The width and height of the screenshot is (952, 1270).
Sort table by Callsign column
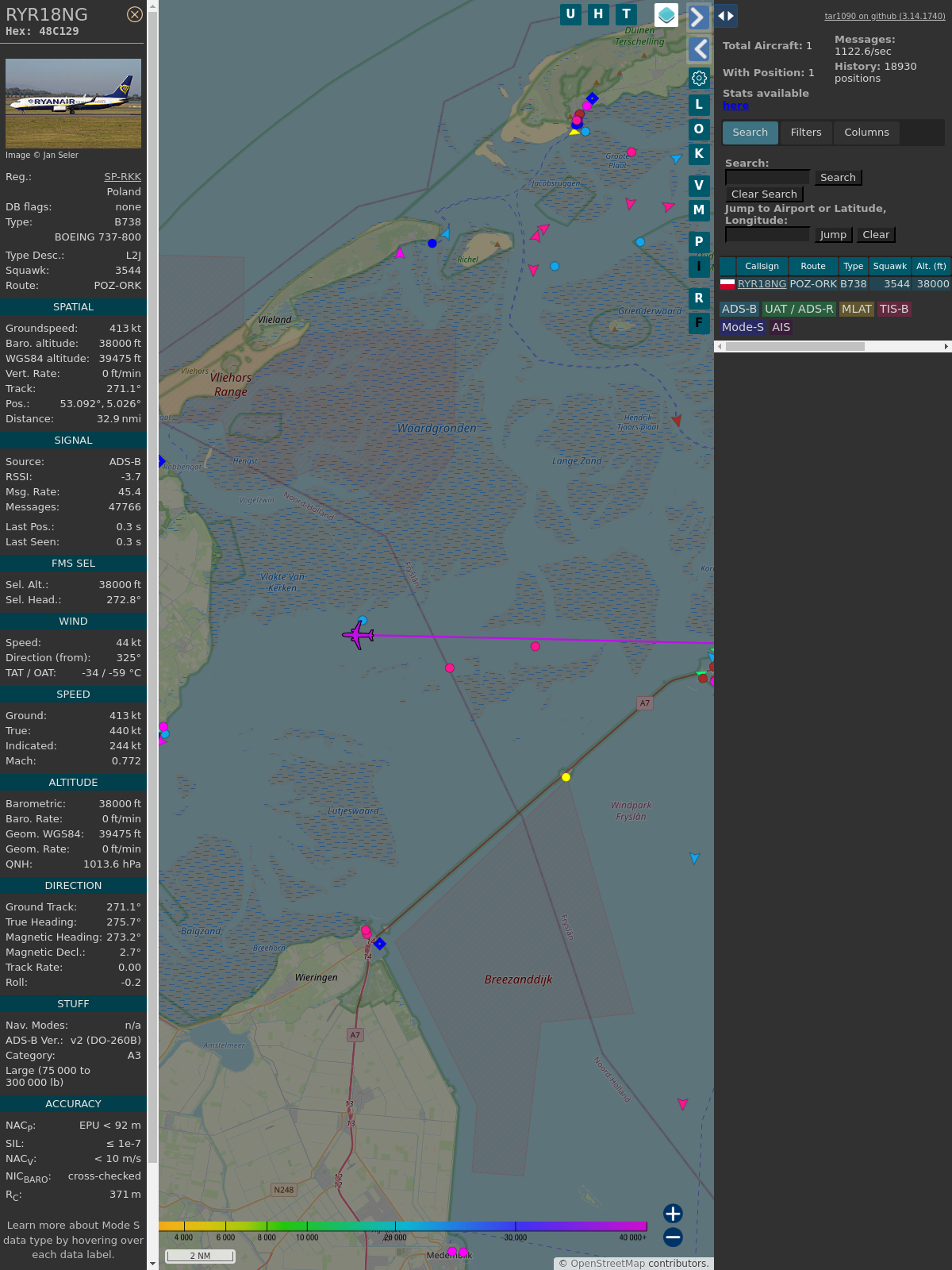(762, 267)
